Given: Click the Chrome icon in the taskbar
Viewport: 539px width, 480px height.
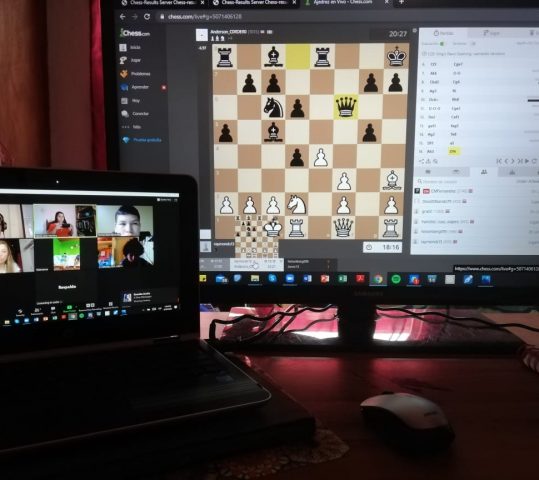Looking at the screenshot, I should click(x=378, y=279).
